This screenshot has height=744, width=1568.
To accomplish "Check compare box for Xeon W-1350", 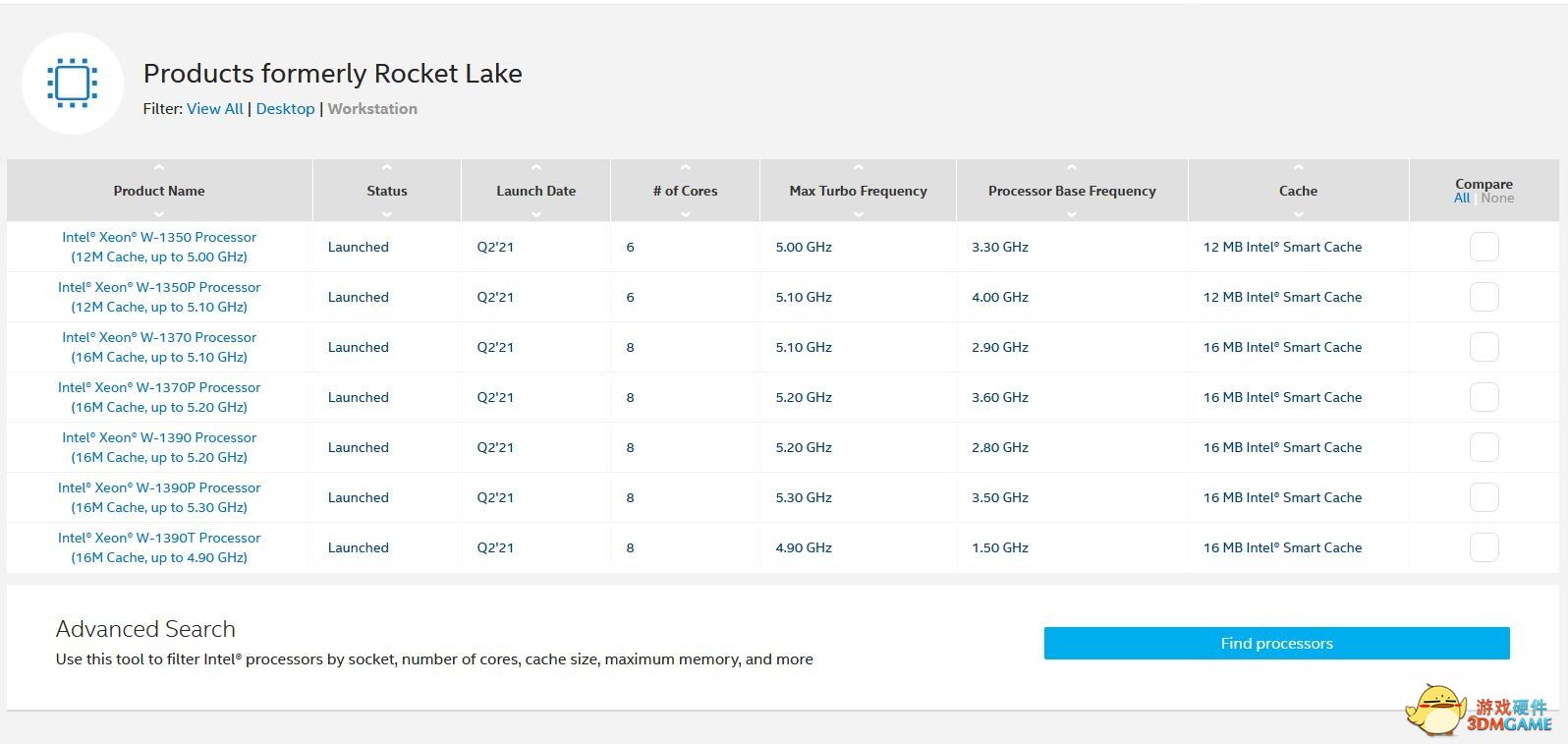I will 1484,247.
